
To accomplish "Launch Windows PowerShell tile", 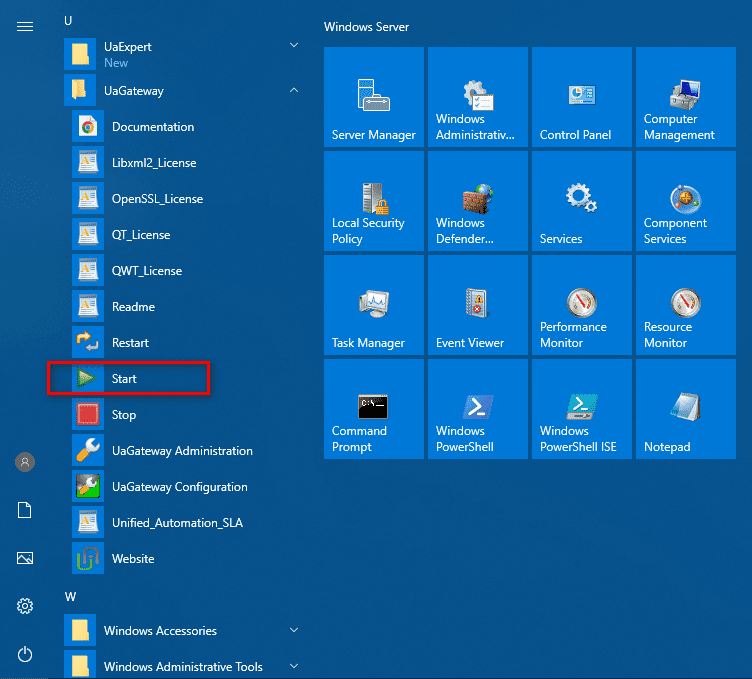I will (x=478, y=409).
